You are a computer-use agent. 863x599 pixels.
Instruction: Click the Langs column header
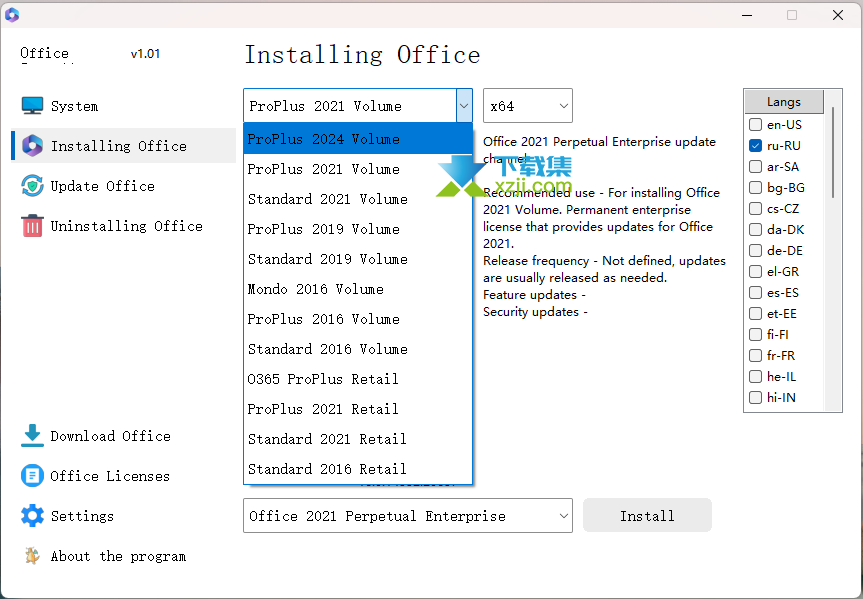coord(784,102)
